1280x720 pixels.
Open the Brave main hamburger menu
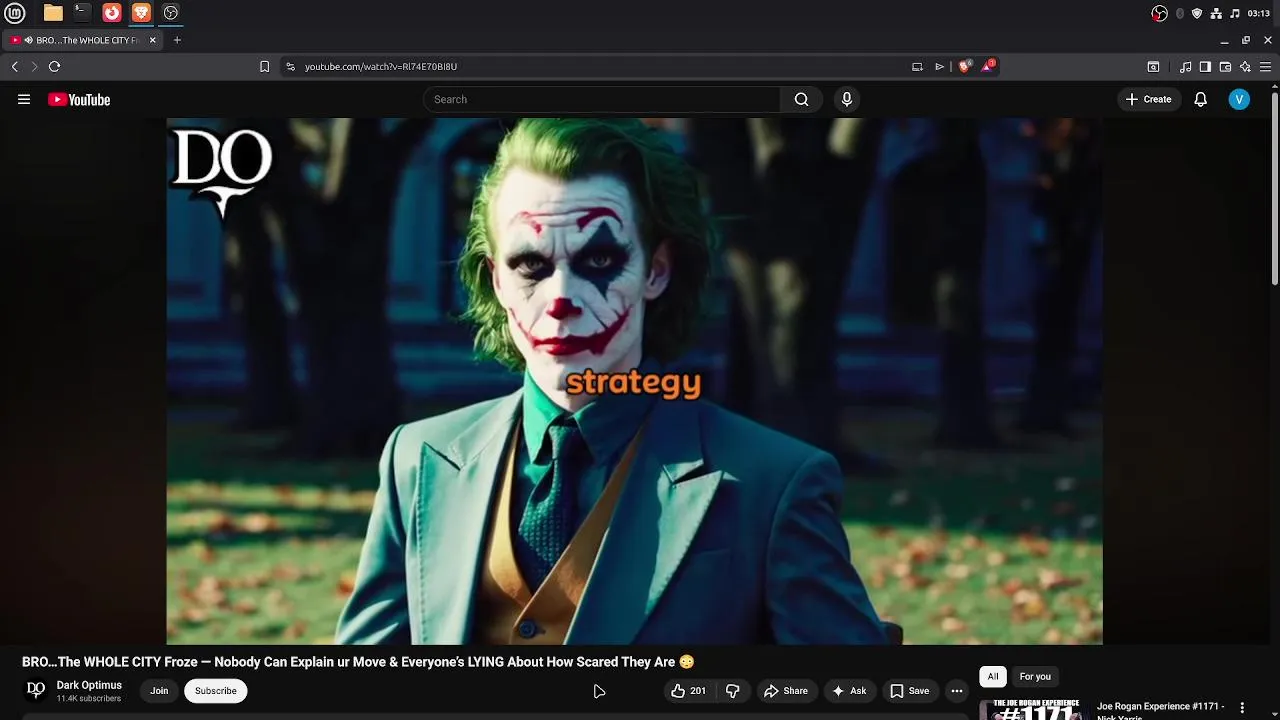tap(1265, 66)
